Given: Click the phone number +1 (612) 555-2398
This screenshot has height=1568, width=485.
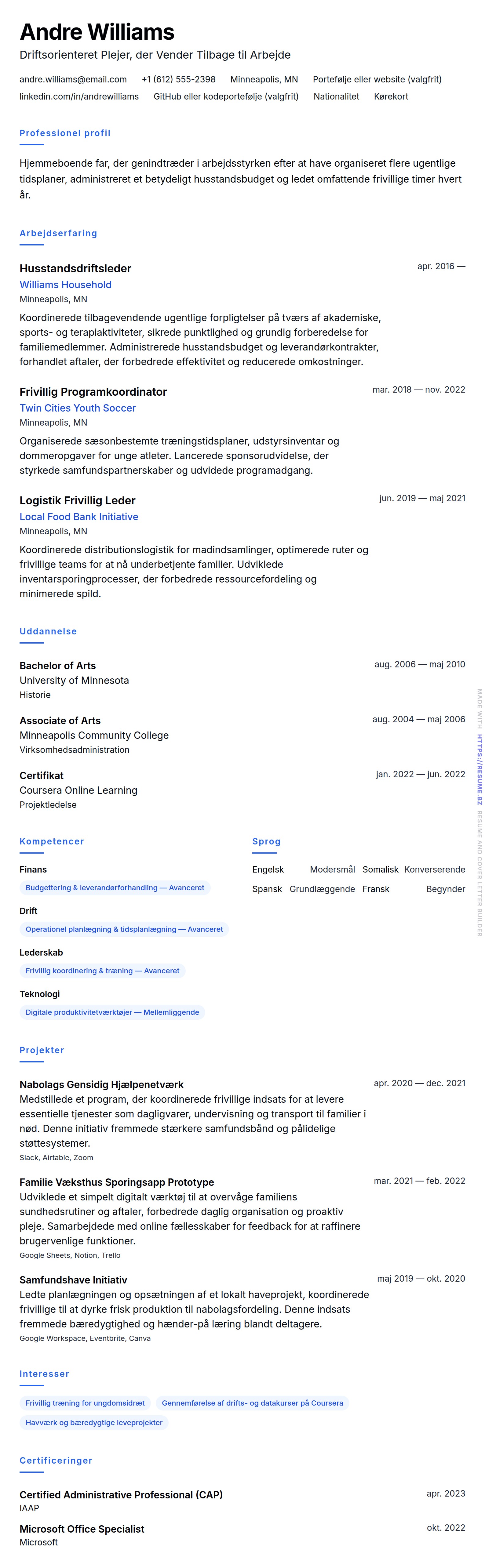Looking at the screenshot, I should coord(179,79).
